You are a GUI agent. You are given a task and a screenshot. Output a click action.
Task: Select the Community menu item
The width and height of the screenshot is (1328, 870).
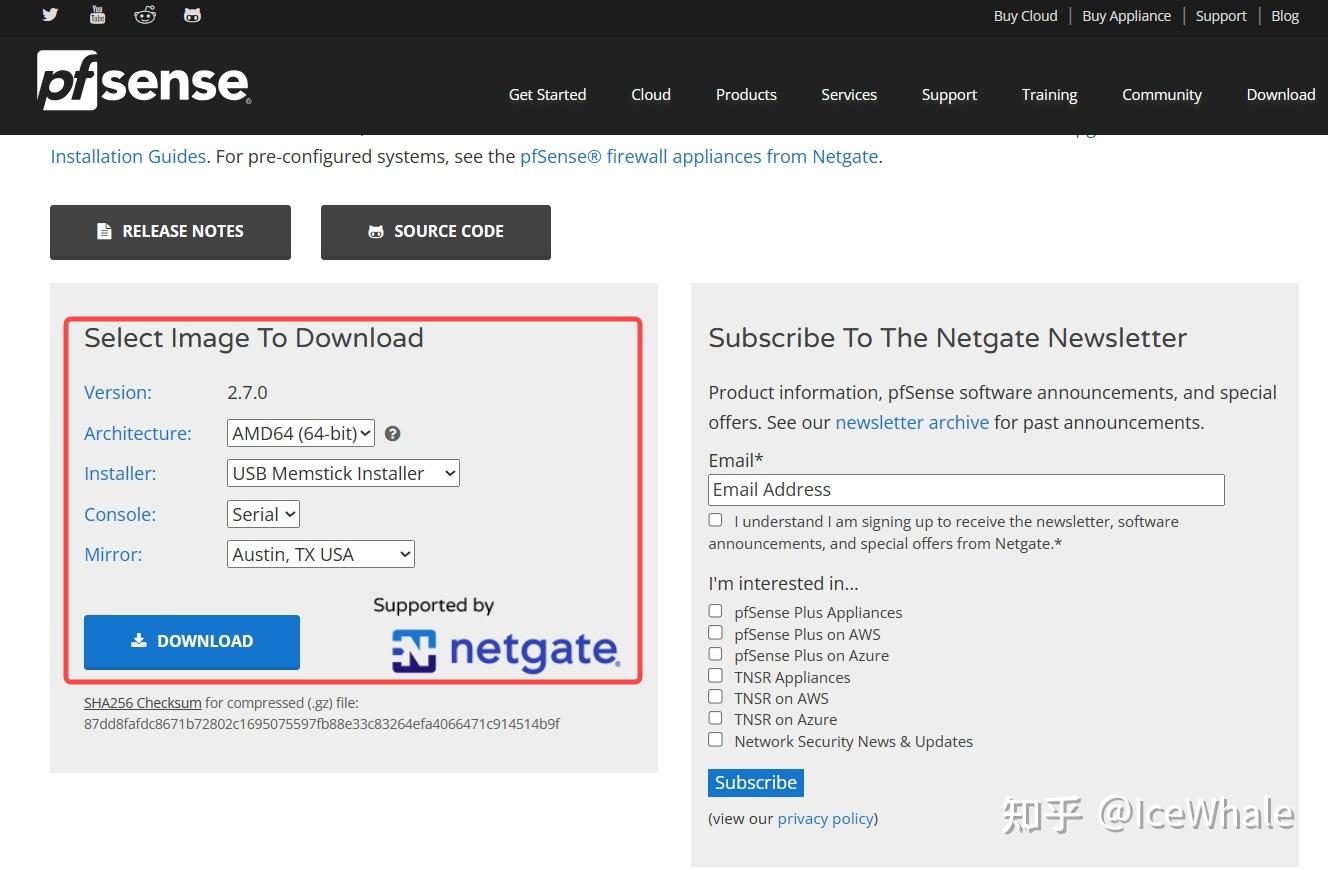coord(1161,94)
